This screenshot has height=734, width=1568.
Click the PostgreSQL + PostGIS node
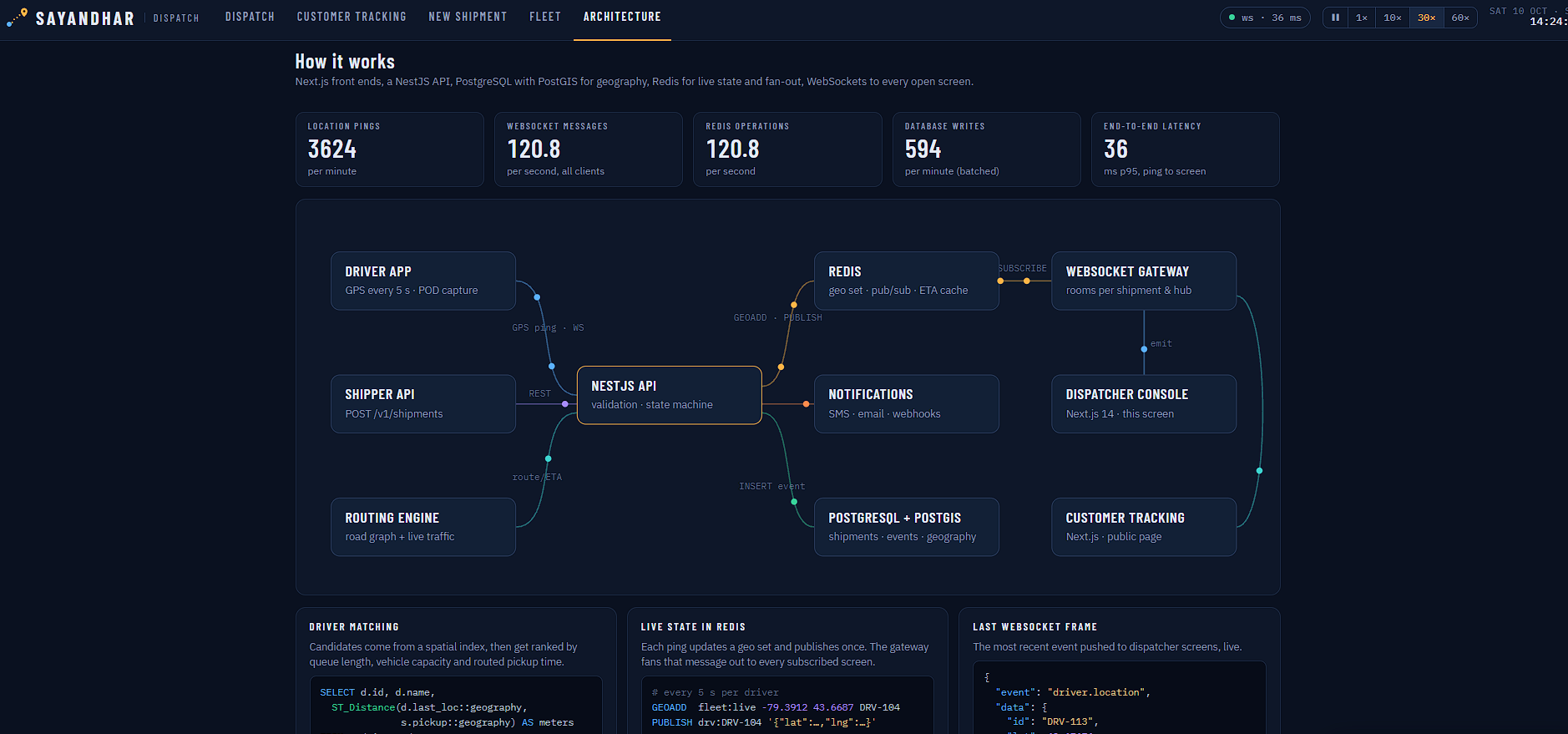pyautogui.click(x=907, y=527)
